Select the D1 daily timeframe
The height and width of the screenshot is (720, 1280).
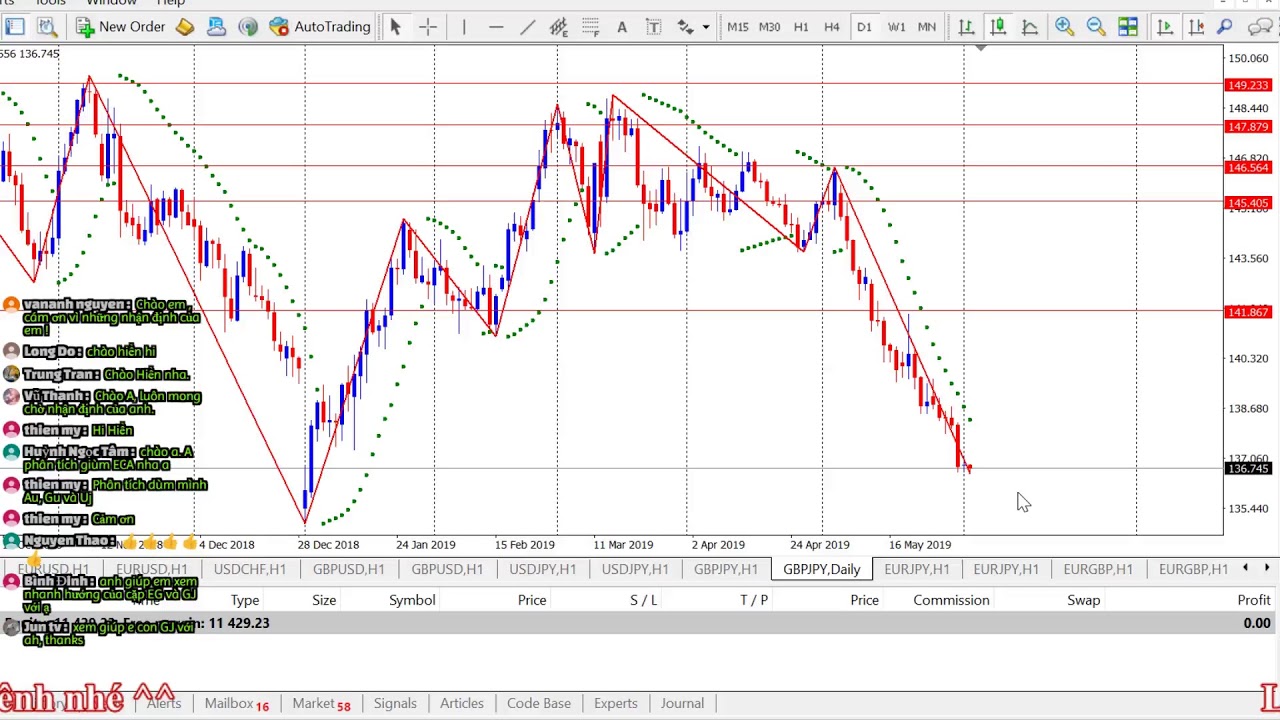click(864, 27)
